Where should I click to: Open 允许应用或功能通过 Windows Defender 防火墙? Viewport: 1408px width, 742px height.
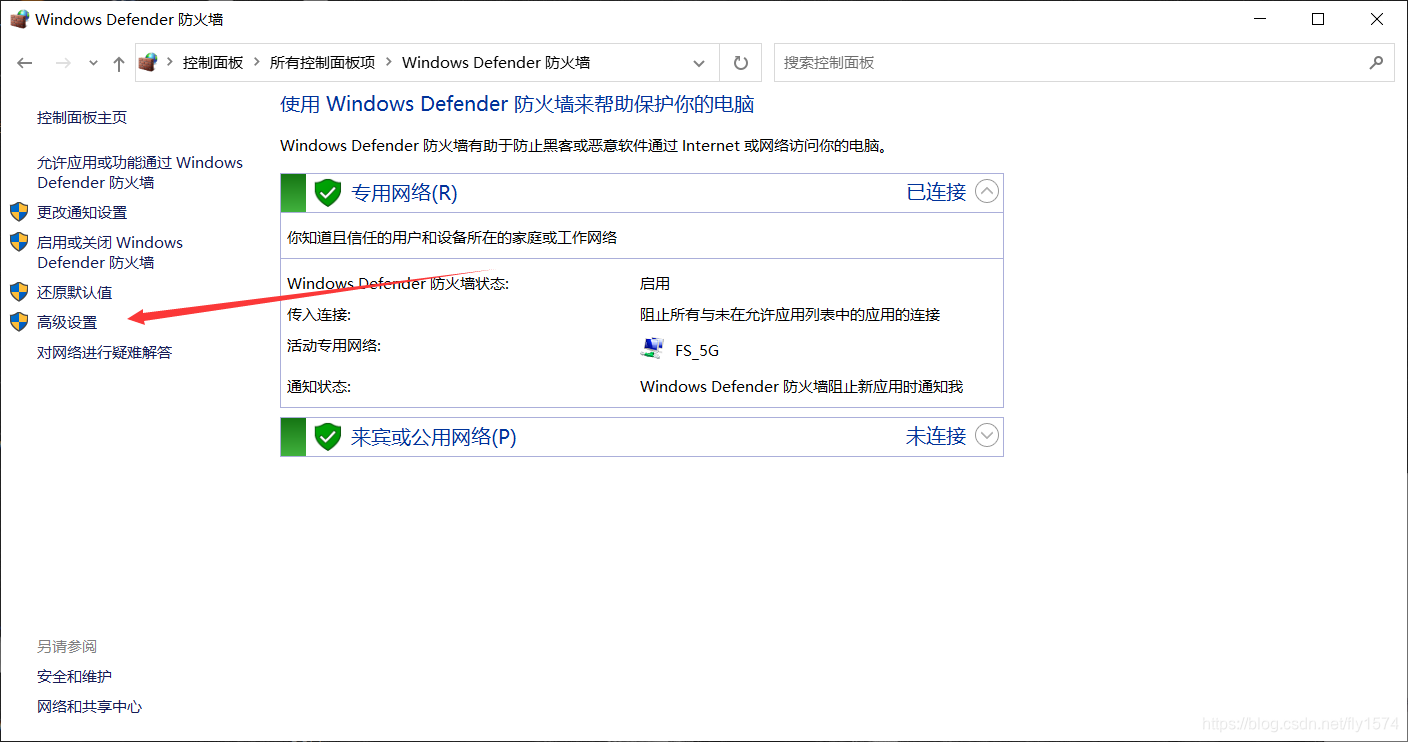coord(140,172)
